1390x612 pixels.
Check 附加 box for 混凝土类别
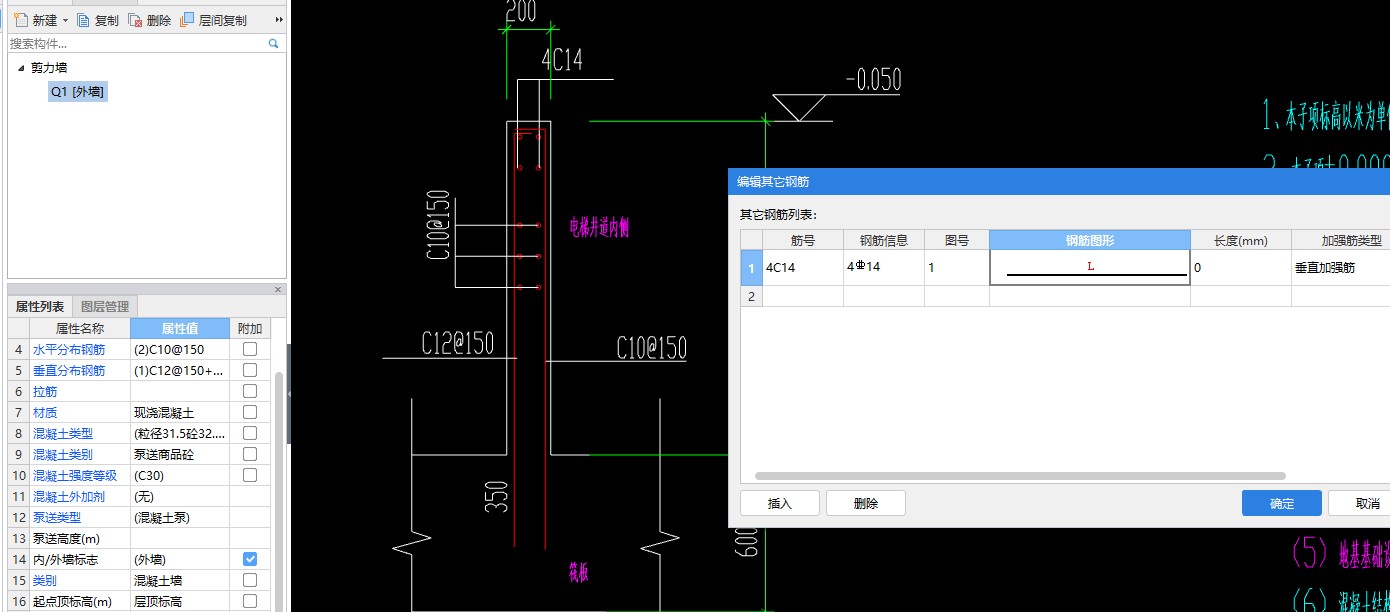tap(250, 454)
